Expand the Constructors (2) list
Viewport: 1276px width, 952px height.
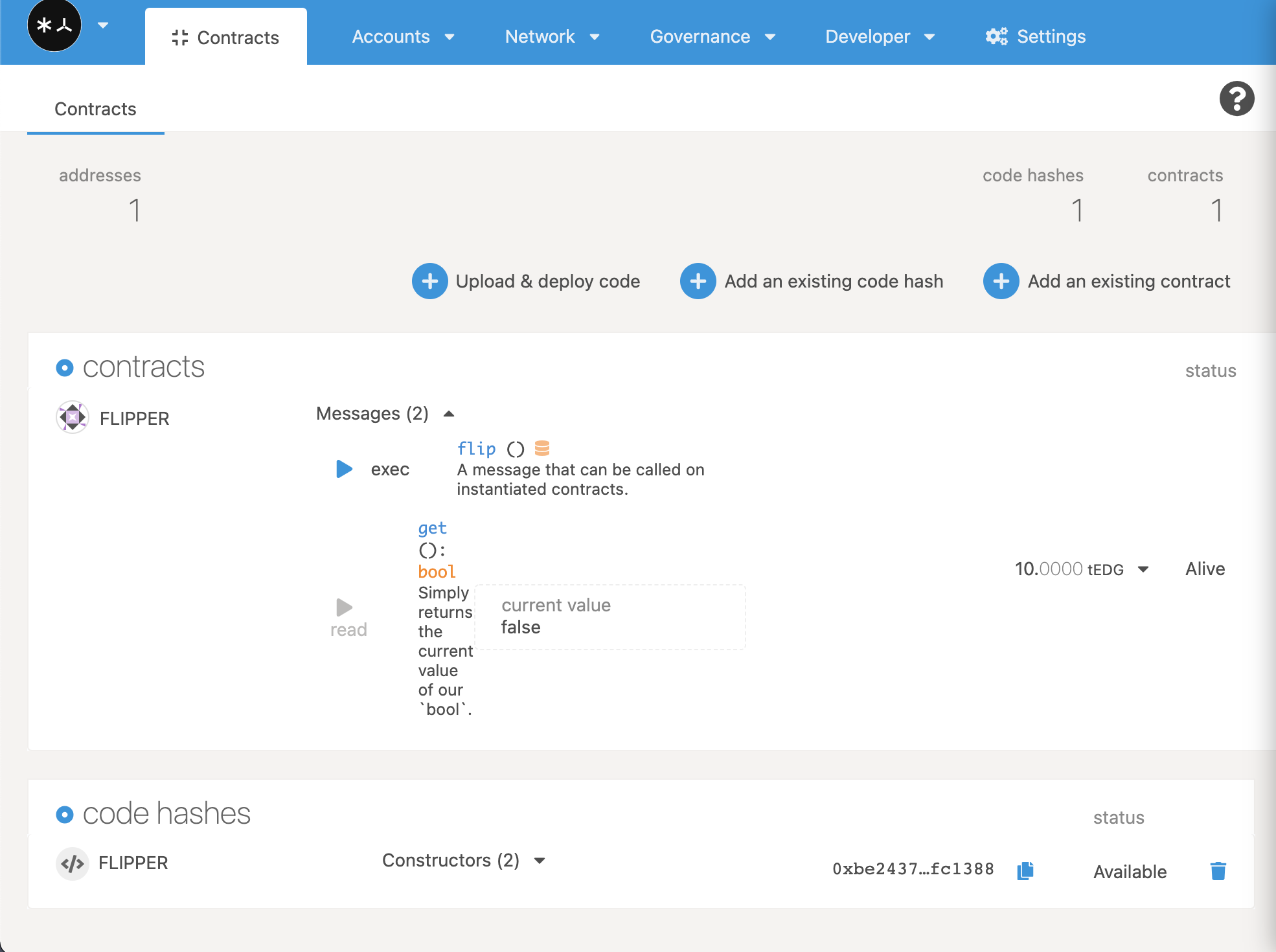click(540, 861)
